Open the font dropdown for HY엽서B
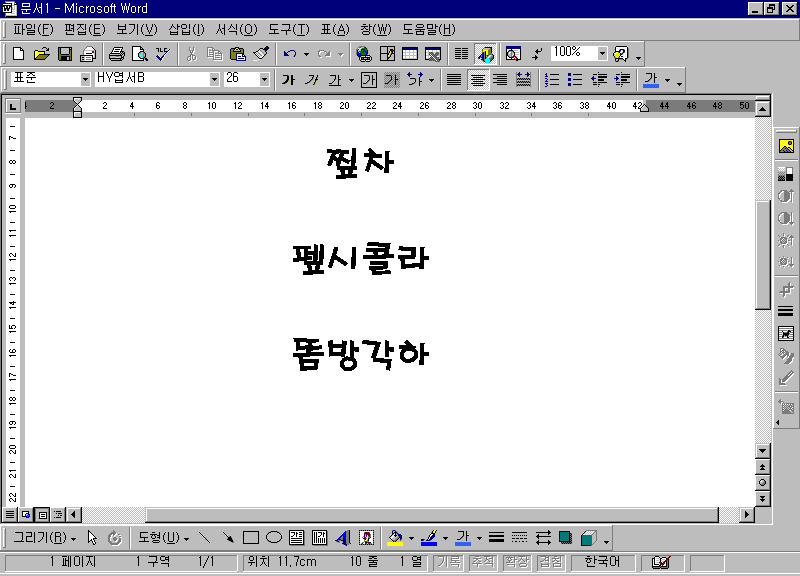 pos(214,80)
